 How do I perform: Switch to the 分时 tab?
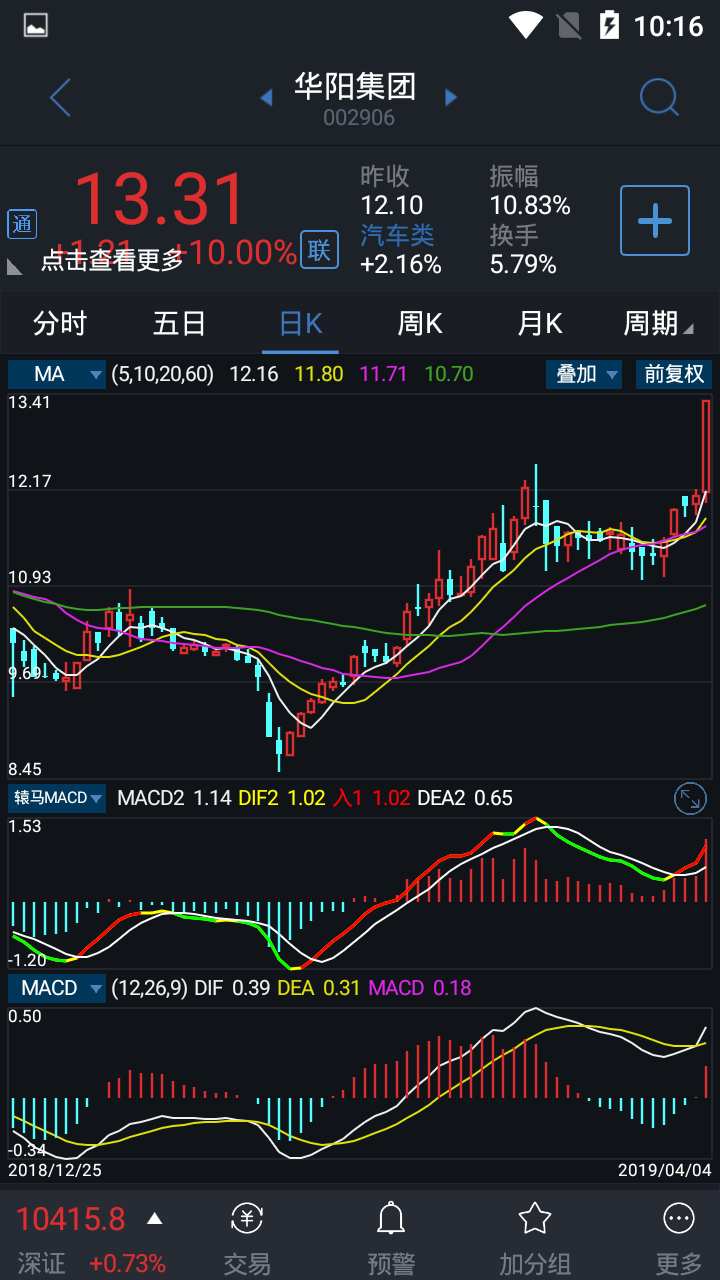(x=60, y=324)
